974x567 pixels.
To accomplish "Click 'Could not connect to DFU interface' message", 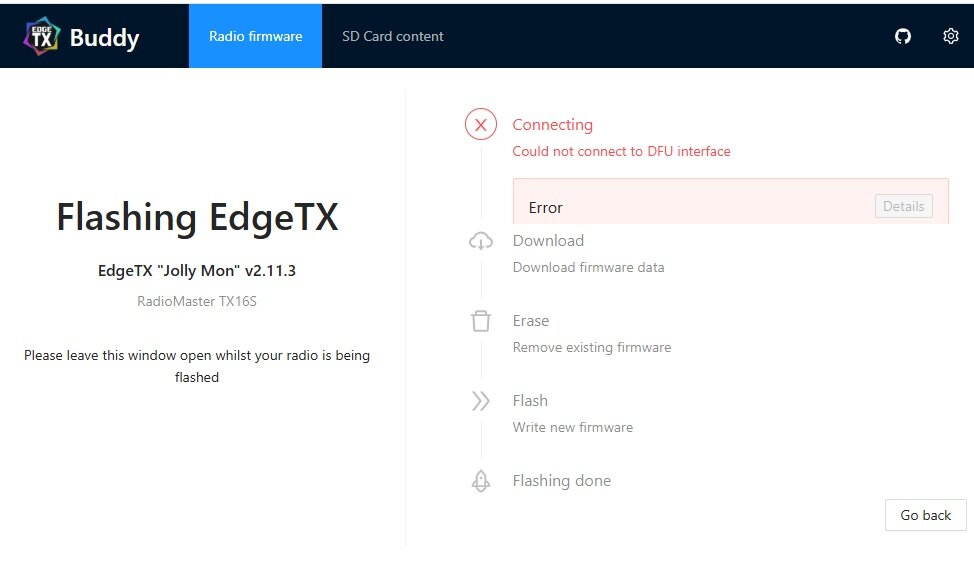I will pos(621,152).
